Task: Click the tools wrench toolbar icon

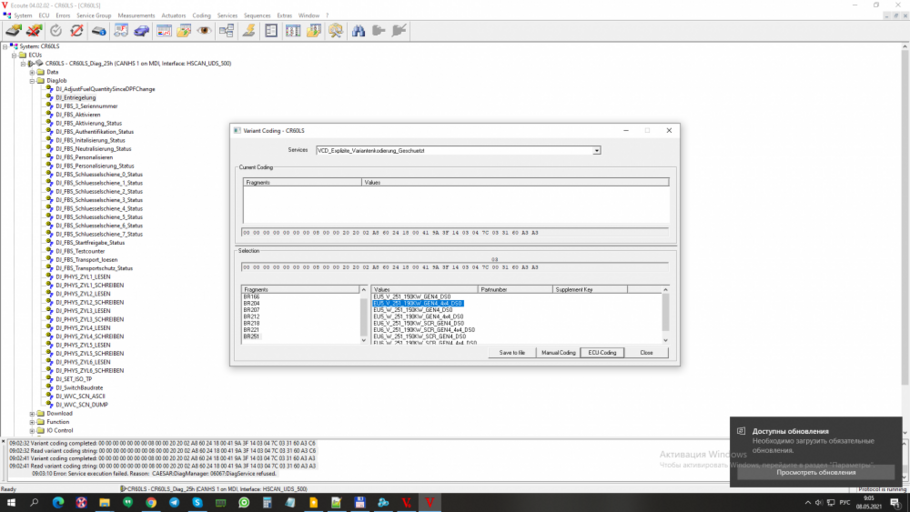Action: pyautogui.click(x=335, y=31)
